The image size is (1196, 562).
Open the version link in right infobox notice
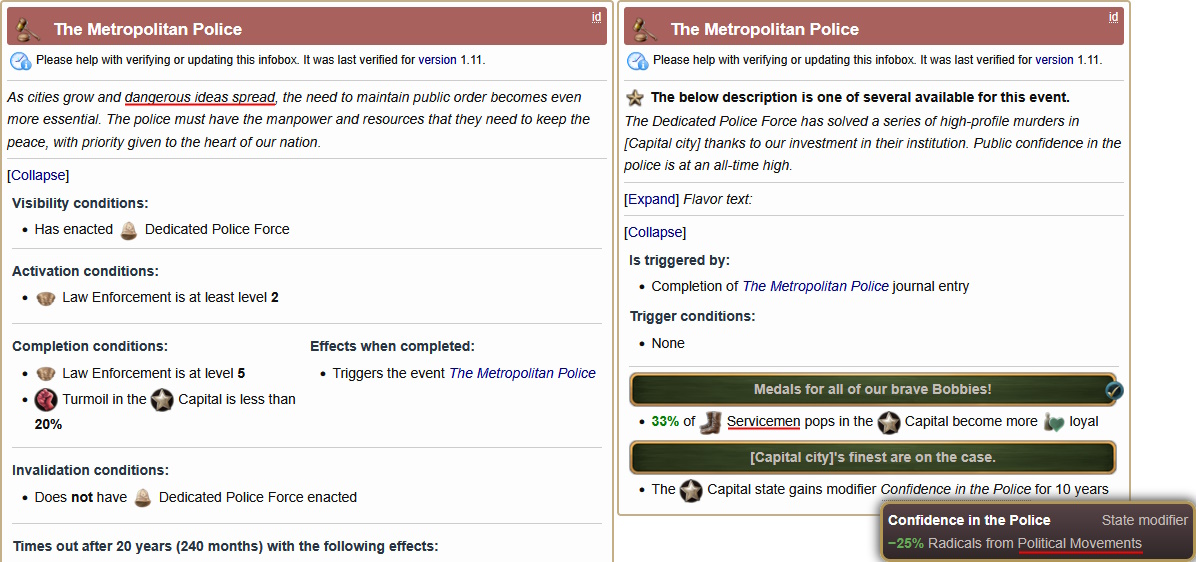coord(1054,59)
